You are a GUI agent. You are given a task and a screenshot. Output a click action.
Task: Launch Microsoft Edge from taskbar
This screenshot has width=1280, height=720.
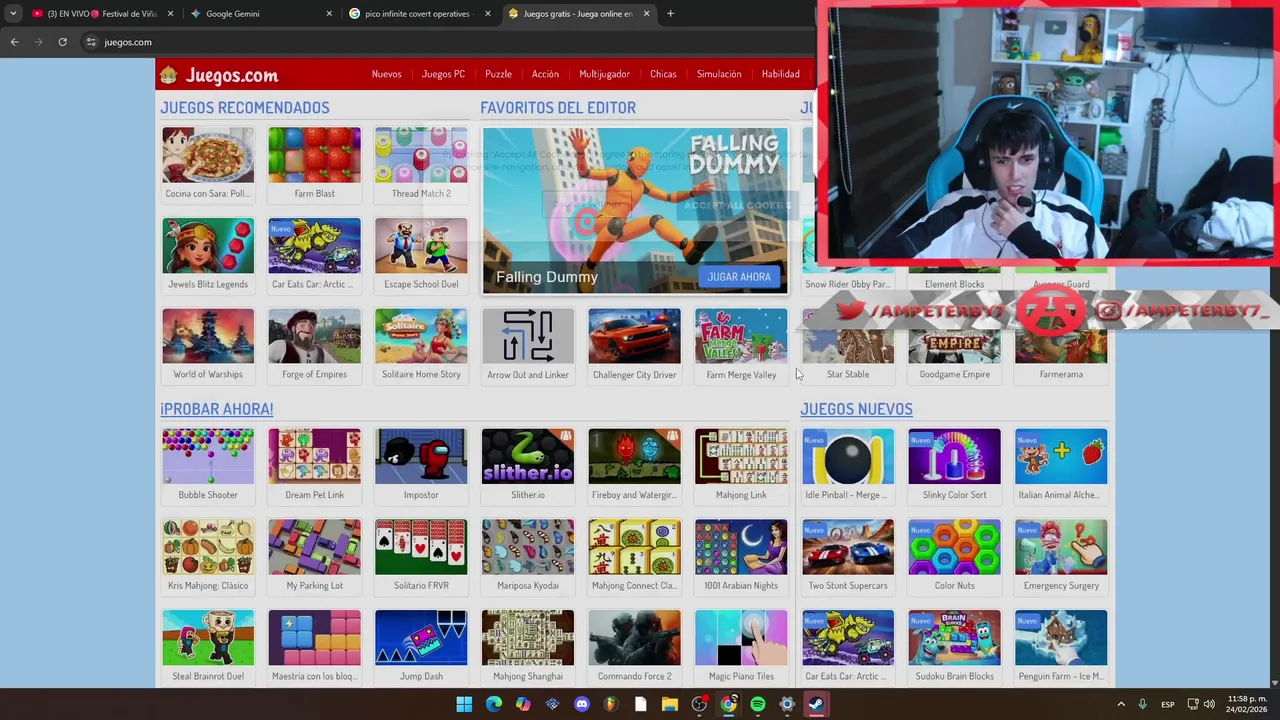point(494,704)
